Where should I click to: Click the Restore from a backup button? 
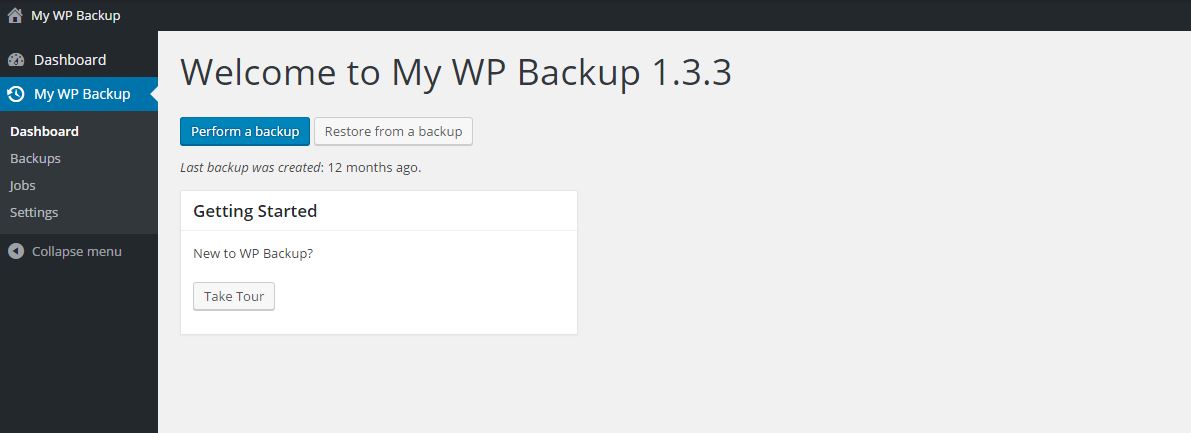393,131
